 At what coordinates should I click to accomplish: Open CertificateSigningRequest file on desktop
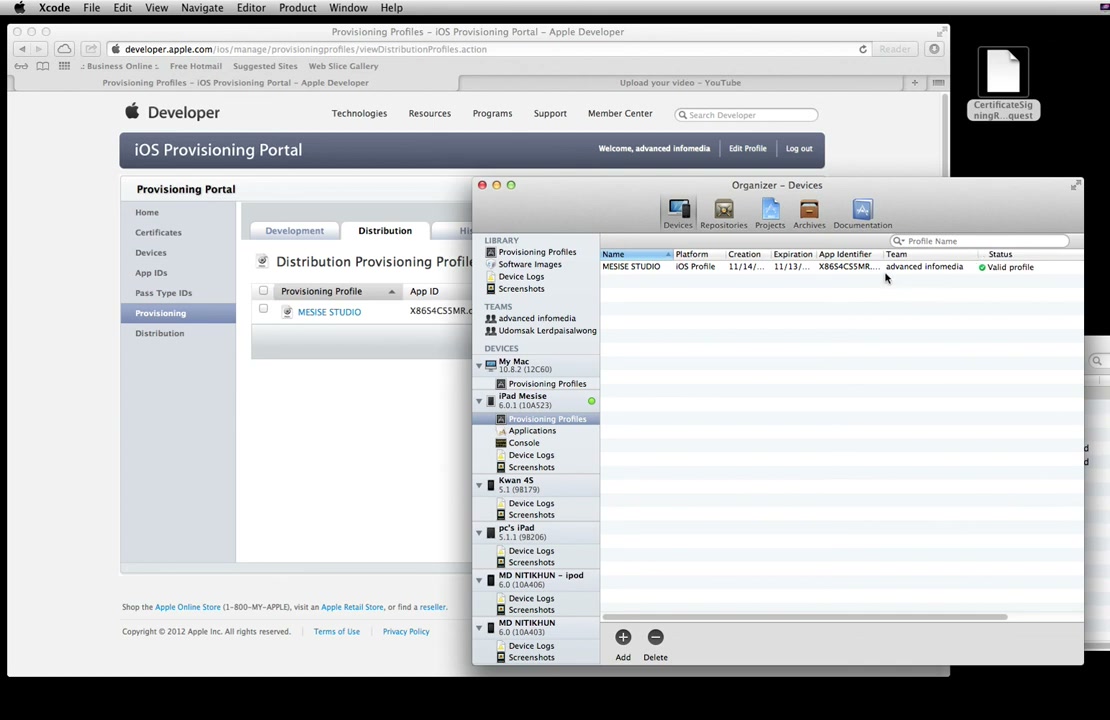(x=1003, y=83)
